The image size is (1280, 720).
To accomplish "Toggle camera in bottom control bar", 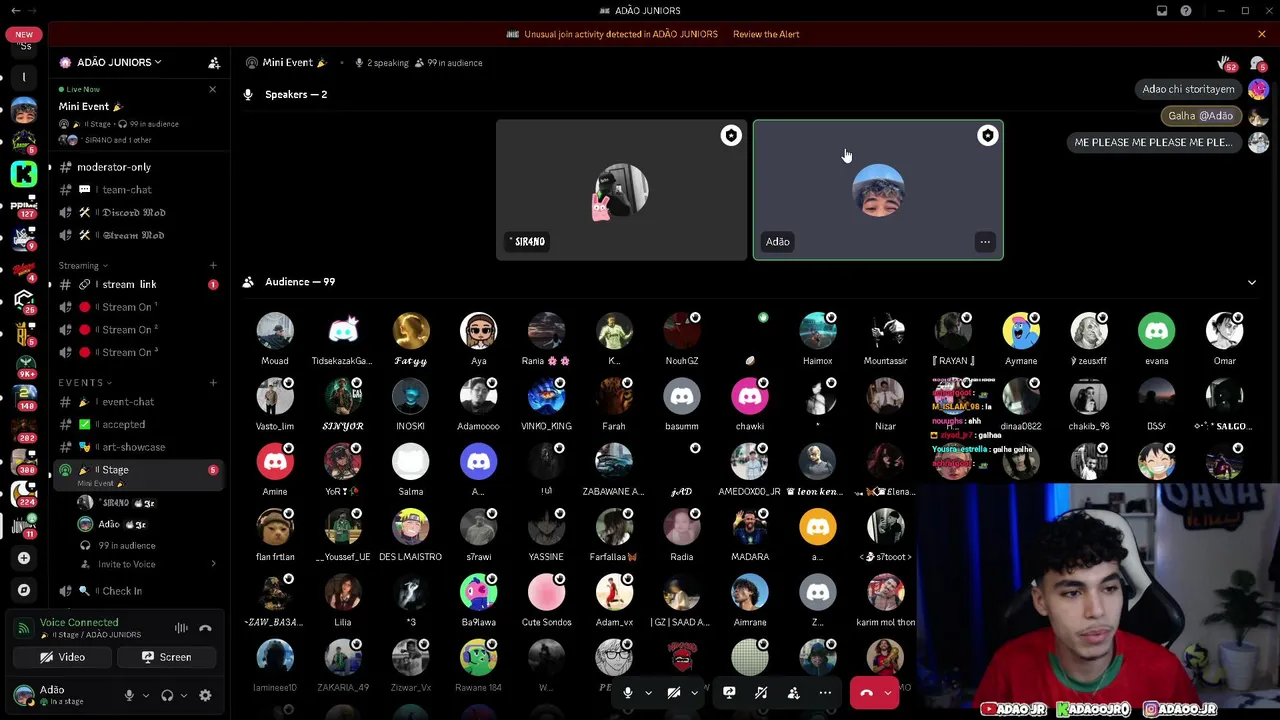I will coord(674,692).
